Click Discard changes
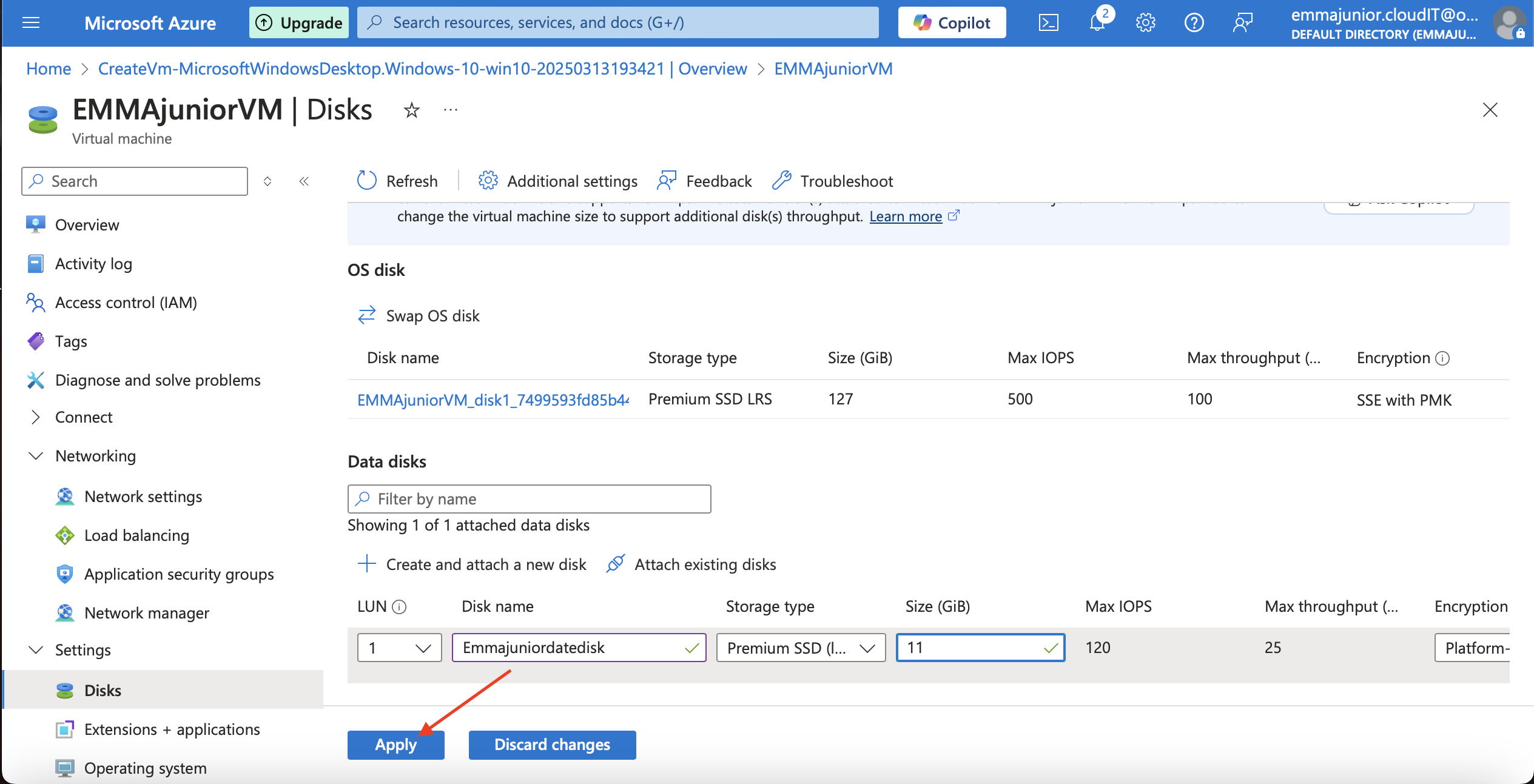1534x784 pixels. tap(552, 745)
